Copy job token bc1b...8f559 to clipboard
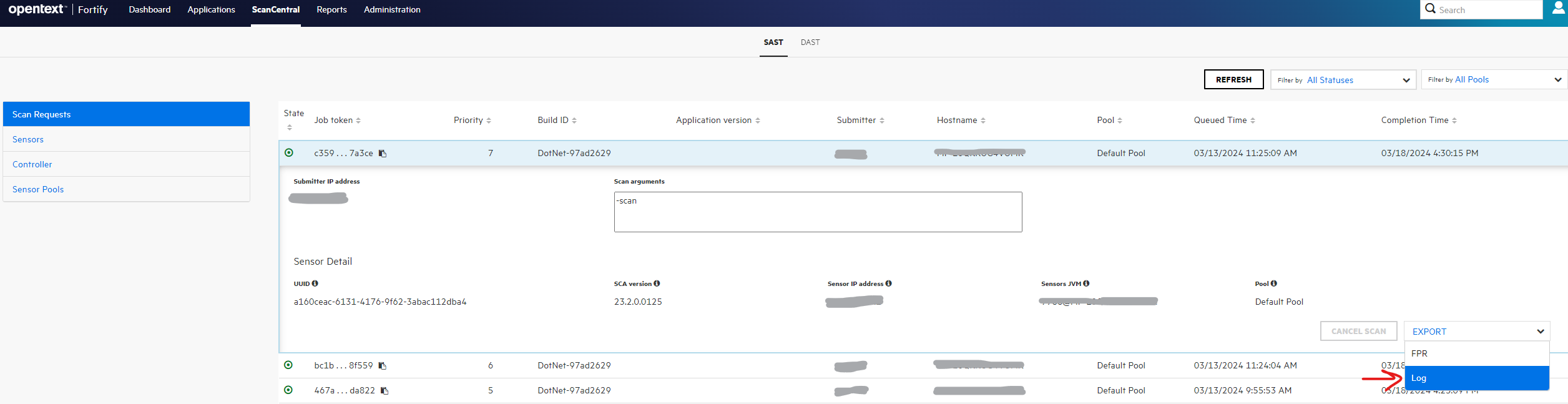Image resolution: width=1568 pixels, height=404 pixels. 383,366
